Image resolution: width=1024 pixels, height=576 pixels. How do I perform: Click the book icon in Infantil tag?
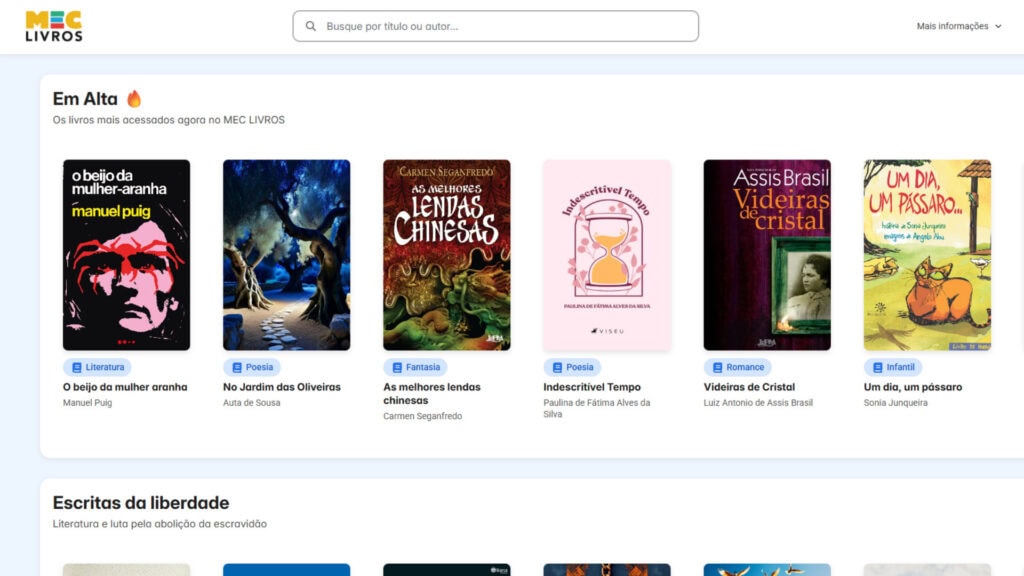pos(878,368)
